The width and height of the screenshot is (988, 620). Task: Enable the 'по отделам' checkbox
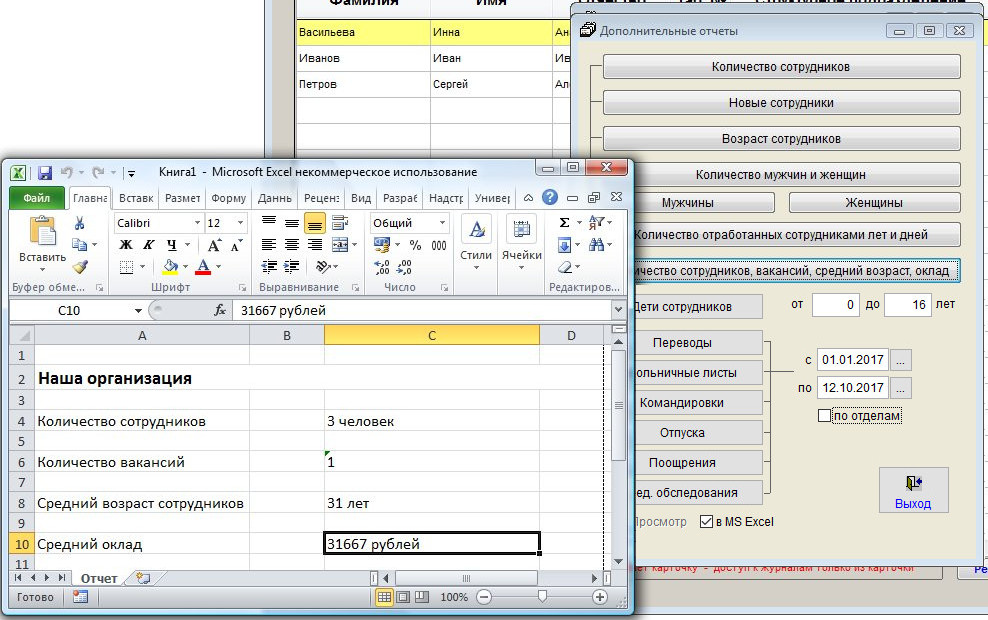tap(824, 416)
